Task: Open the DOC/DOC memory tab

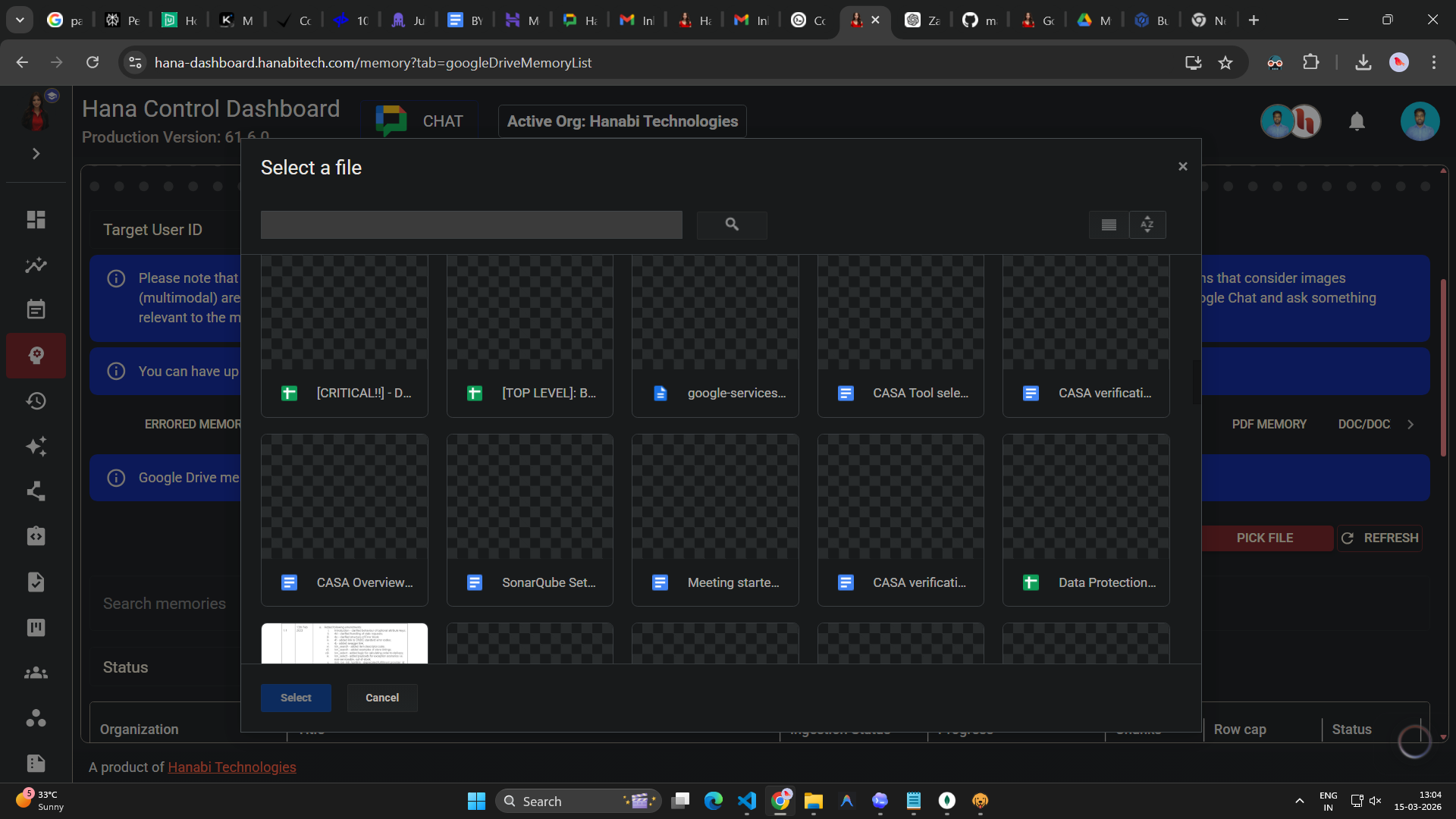Action: (x=1363, y=424)
